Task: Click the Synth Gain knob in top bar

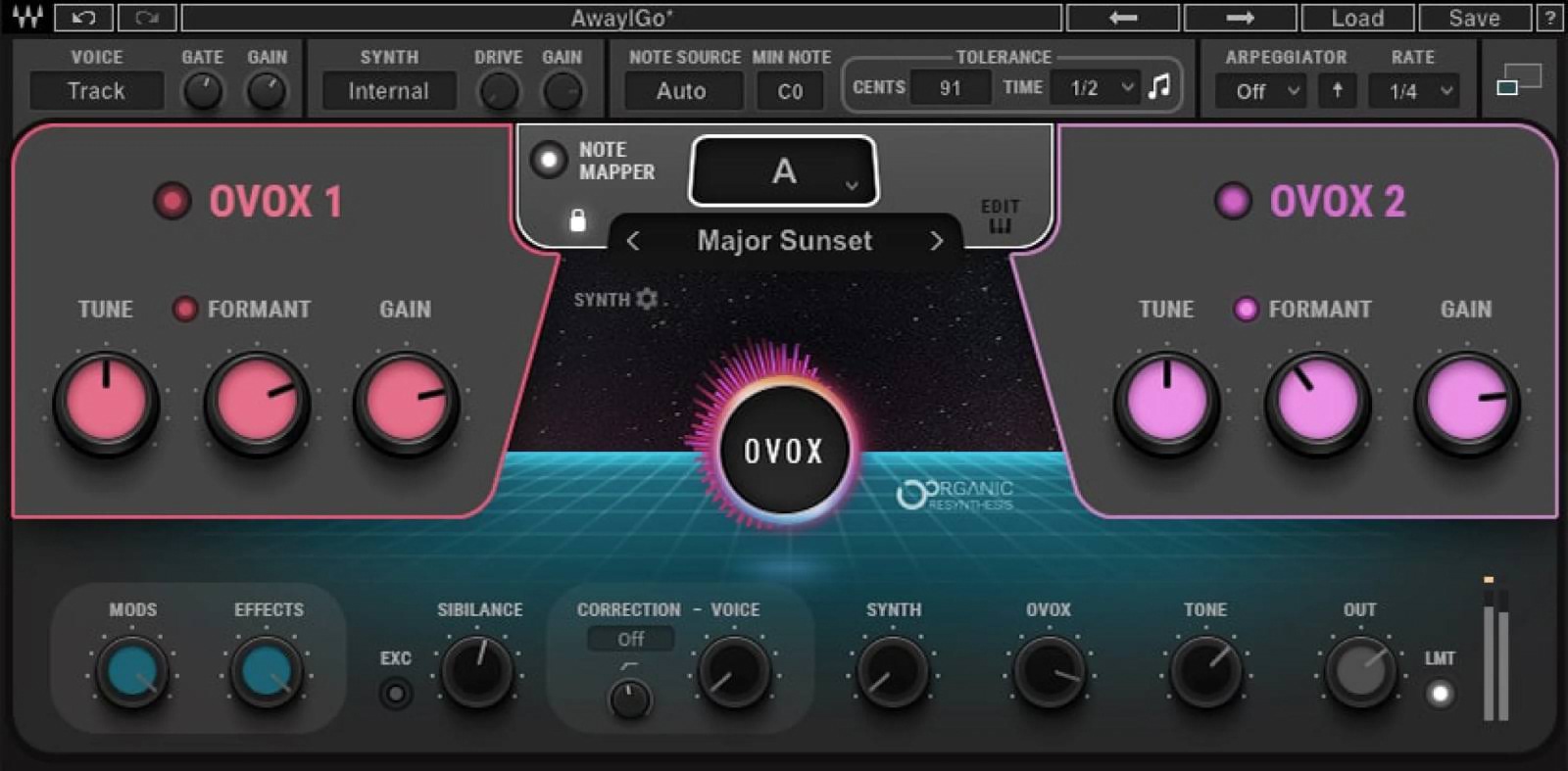Action: 563,92
